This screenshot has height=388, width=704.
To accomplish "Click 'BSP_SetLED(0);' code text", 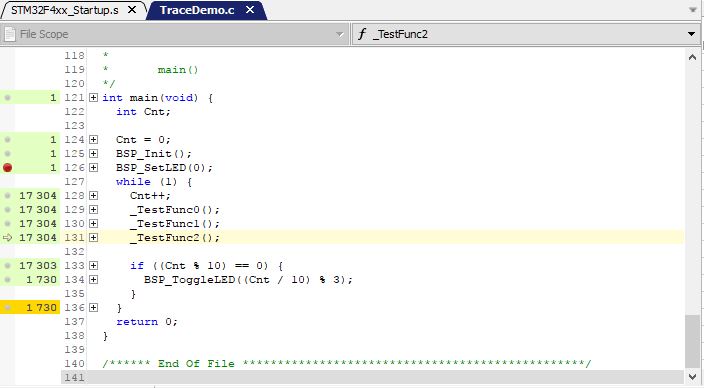I will (164, 168).
